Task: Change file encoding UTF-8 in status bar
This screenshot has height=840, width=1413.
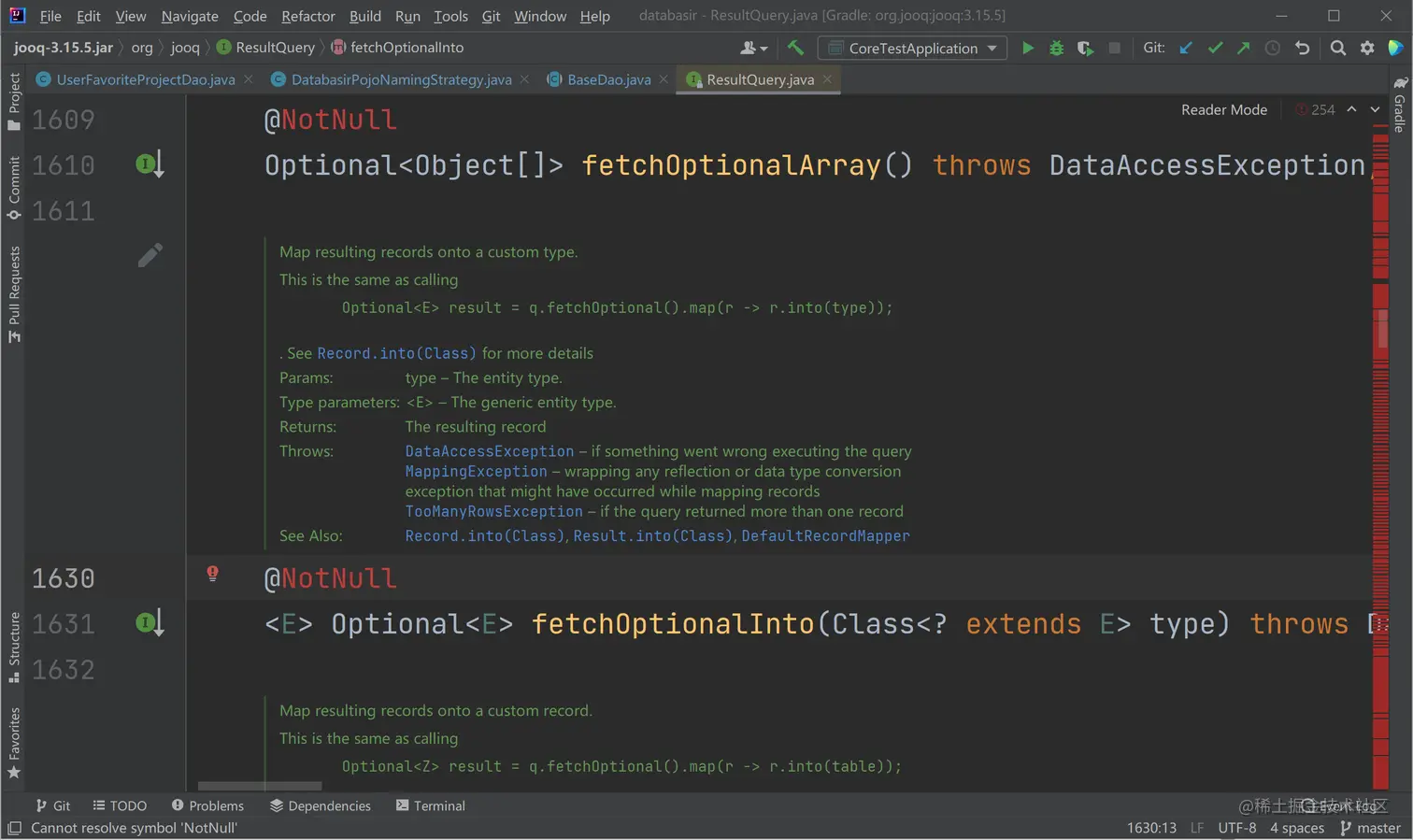Action: [1237, 828]
